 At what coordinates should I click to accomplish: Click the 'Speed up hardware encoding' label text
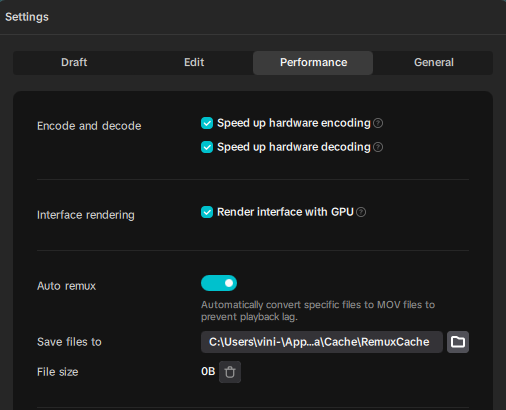[294, 123]
